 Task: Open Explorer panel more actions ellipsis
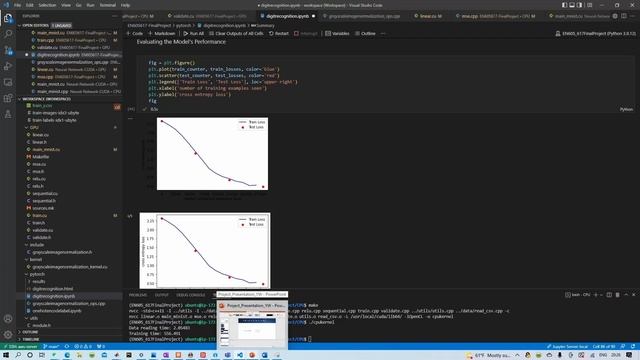114,16
